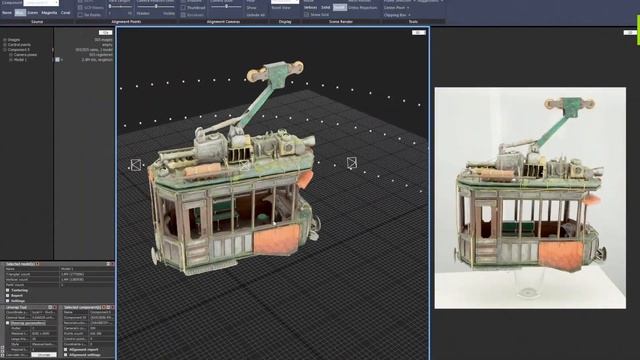Toggle the Thumbnail checkbox in Alignment Cameras

pos(183,7)
